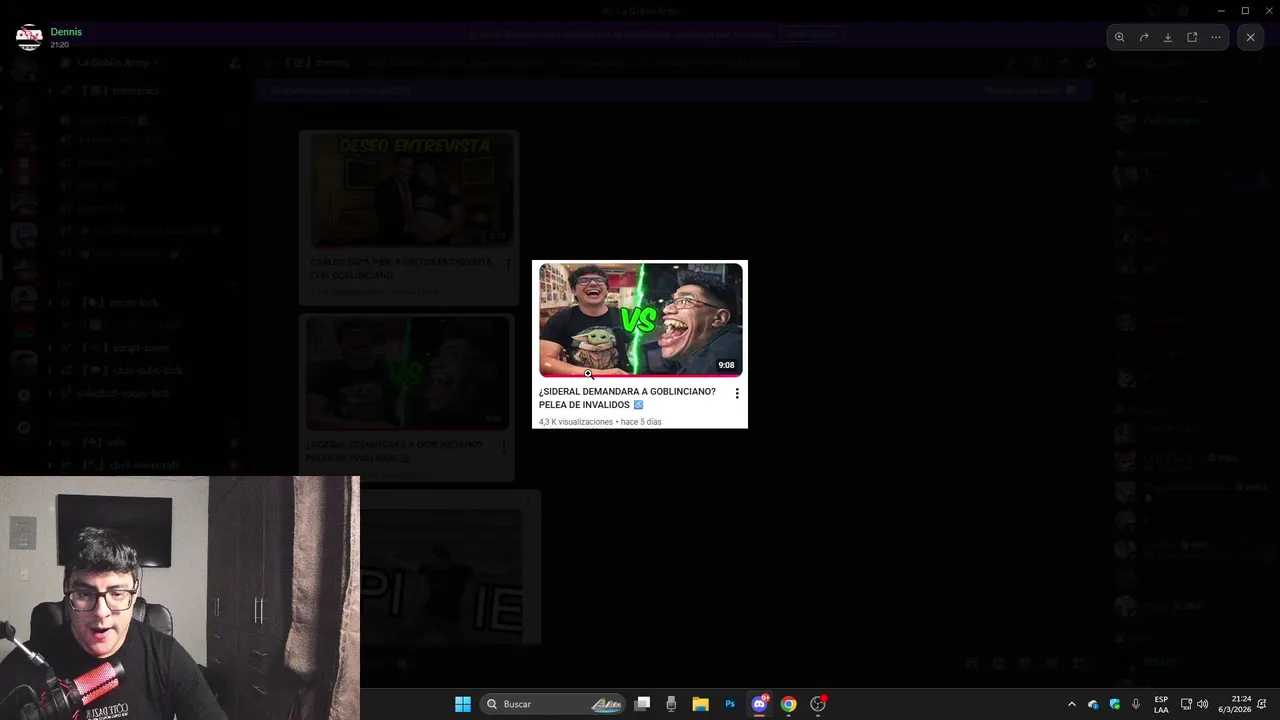1280x720 pixels.
Task: Open the Windows Start menu
Action: point(463,704)
